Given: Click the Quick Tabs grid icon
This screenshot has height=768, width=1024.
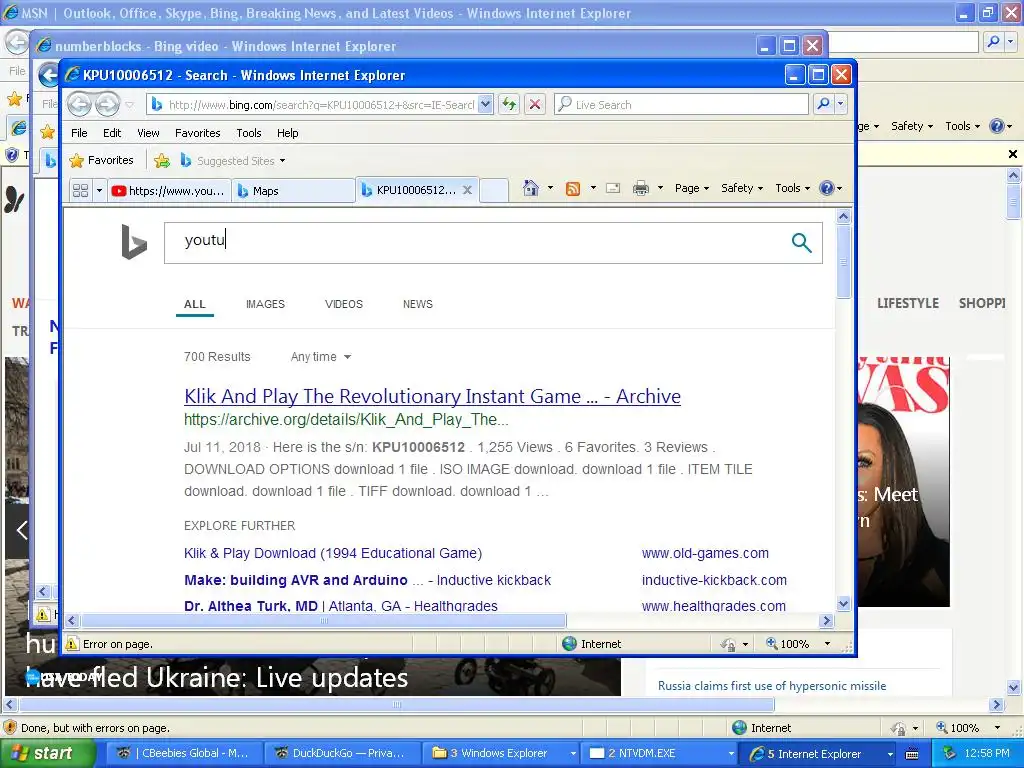Looking at the screenshot, I should click(80, 191).
